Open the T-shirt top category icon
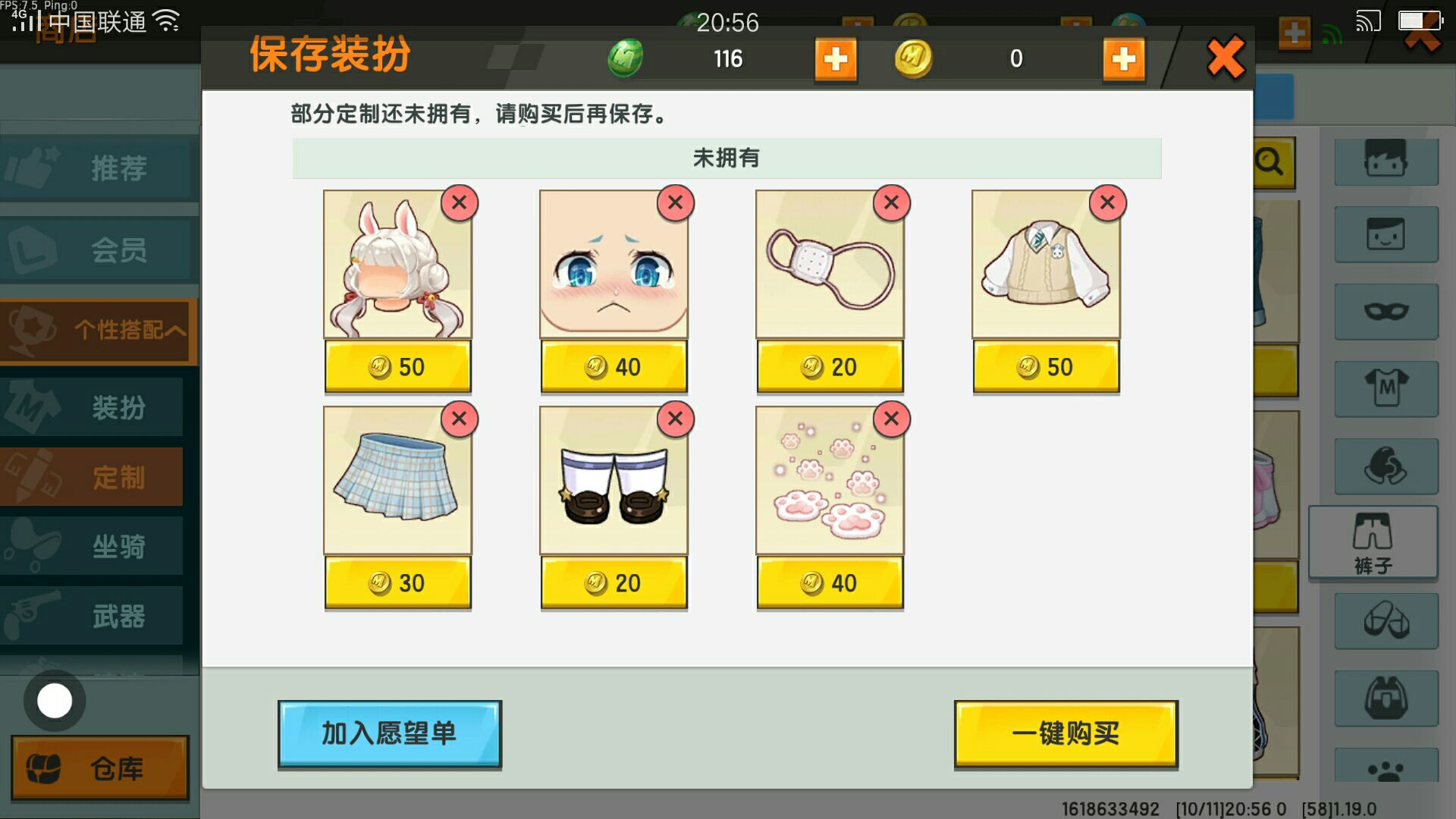 pyautogui.click(x=1386, y=389)
